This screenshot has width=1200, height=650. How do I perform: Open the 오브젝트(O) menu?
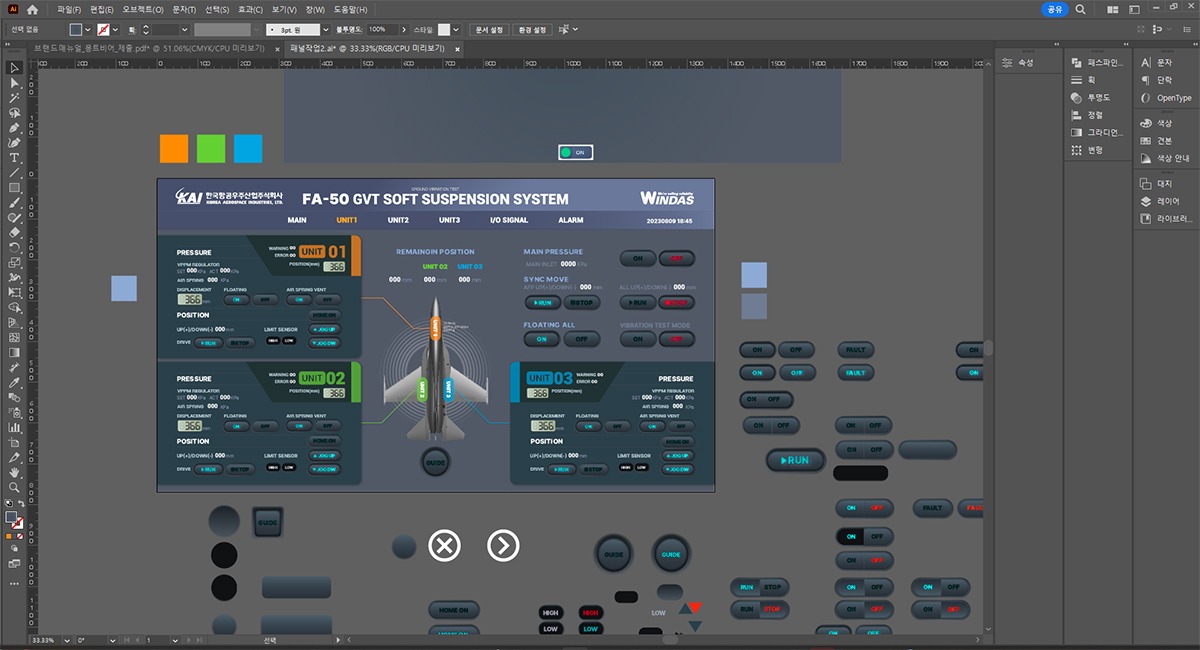click(143, 9)
